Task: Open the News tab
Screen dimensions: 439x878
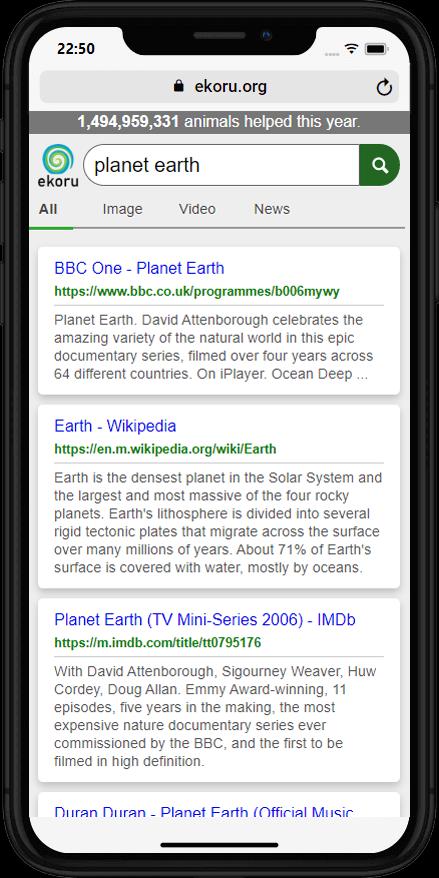Action: tap(272, 209)
